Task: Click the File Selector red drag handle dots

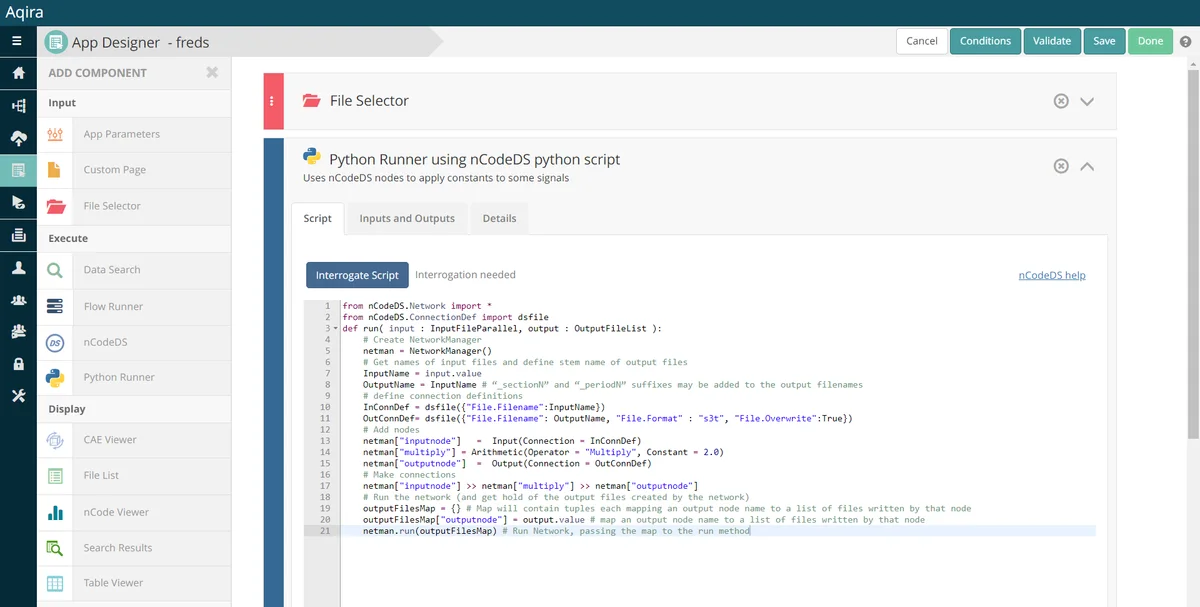Action: point(274,101)
